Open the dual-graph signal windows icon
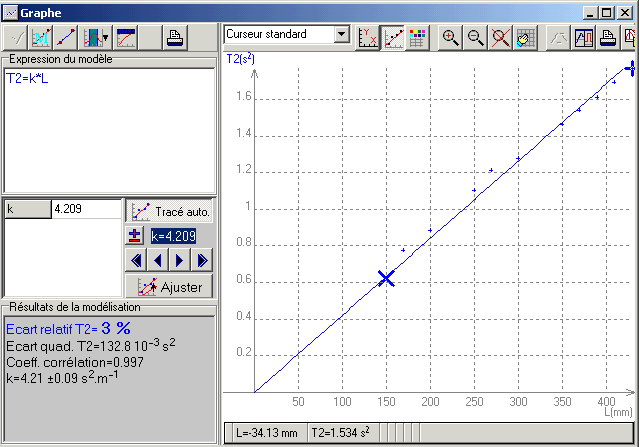 584,38
